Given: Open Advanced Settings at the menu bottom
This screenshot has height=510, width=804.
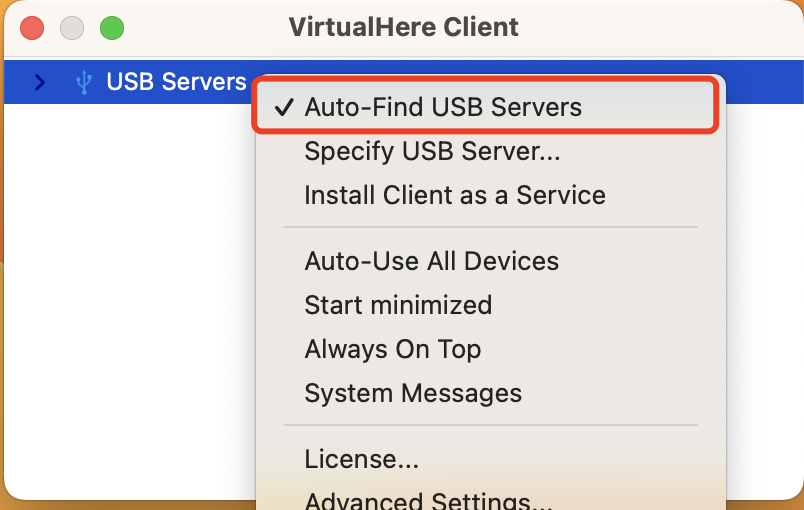Looking at the screenshot, I should tap(428, 499).
